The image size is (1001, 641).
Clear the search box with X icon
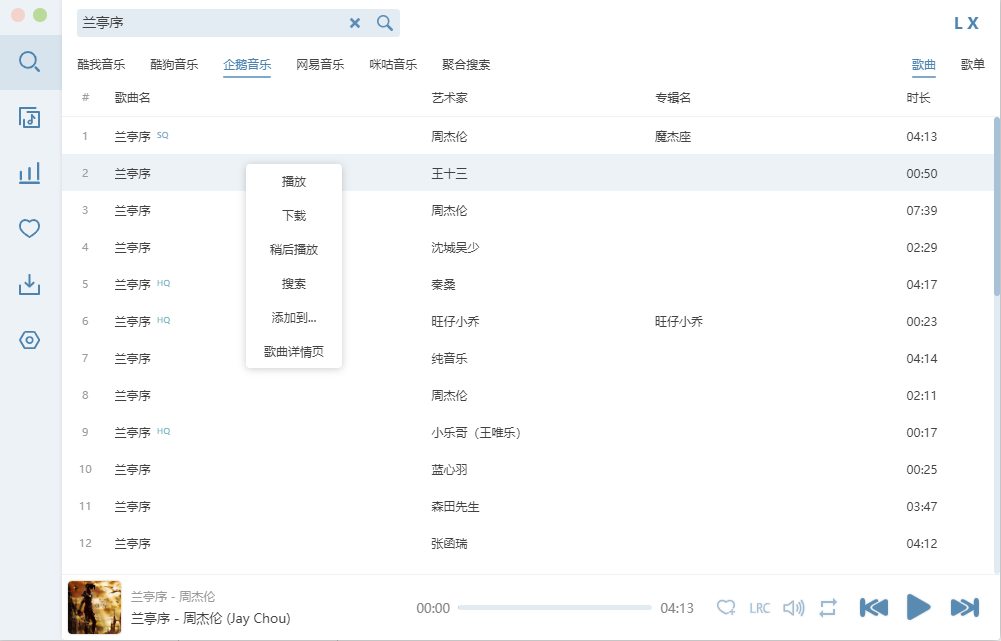tap(355, 23)
